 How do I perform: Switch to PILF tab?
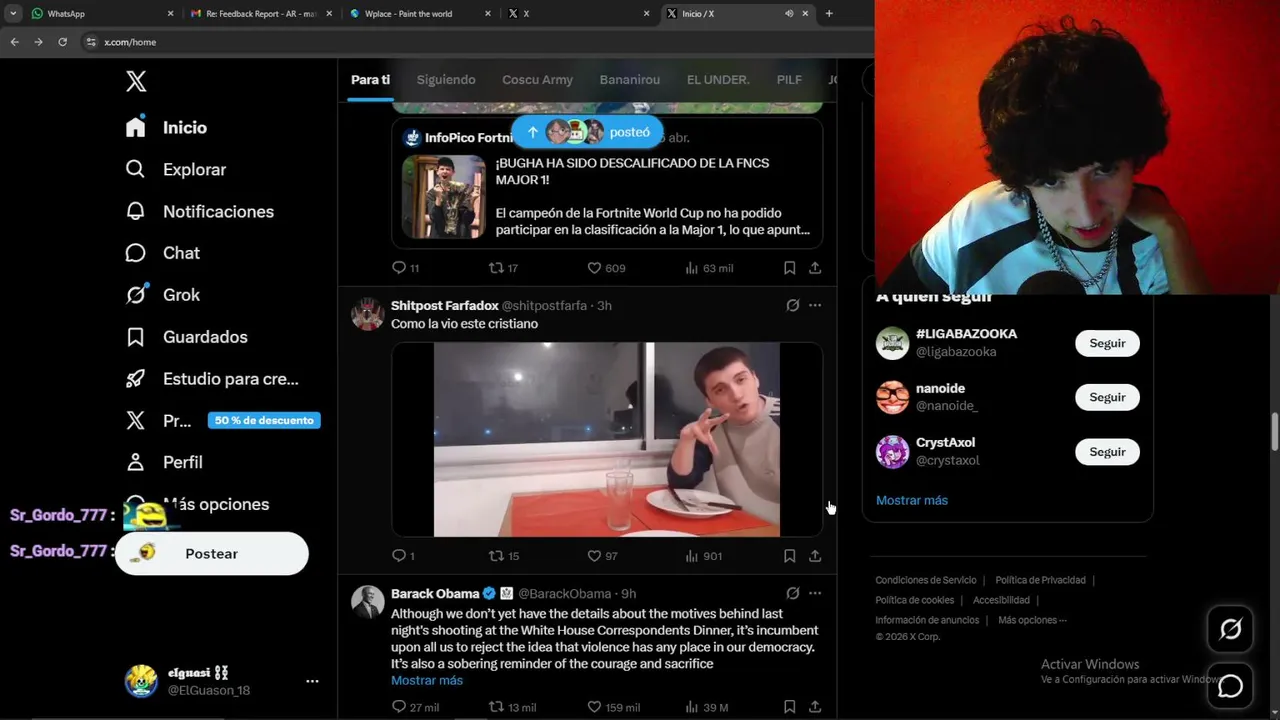pyautogui.click(x=789, y=80)
